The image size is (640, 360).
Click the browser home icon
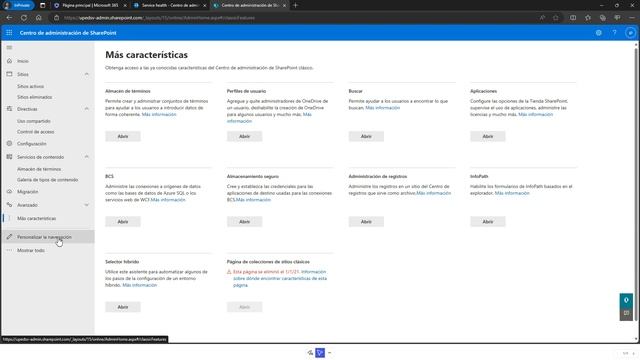[x=38, y=18]
